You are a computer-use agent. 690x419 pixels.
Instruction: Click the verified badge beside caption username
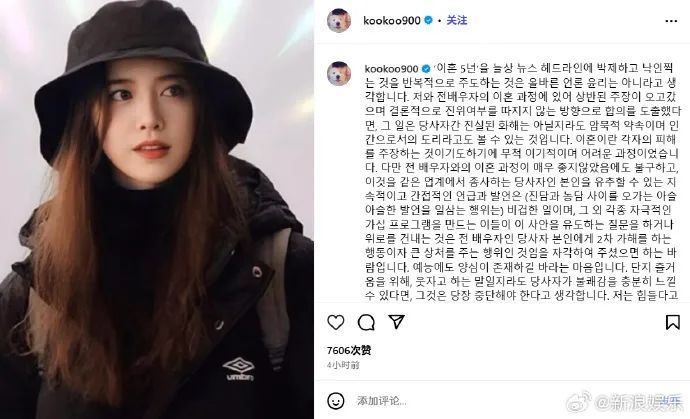pos(426,69)
